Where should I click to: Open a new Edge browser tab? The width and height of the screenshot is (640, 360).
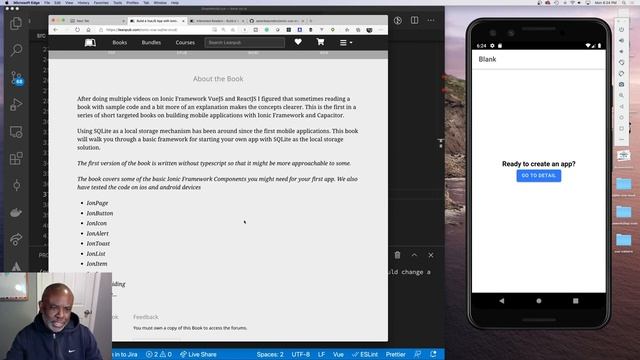(x=311, y=21)
